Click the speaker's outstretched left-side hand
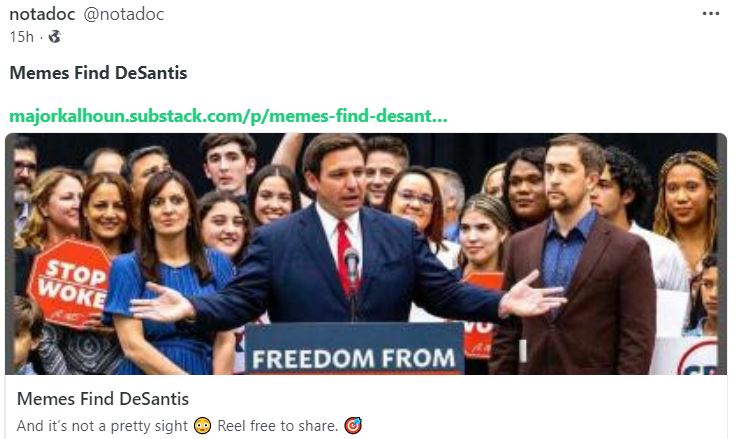Image resolution: width=737 pixels, height=439 pixels. 163,302
